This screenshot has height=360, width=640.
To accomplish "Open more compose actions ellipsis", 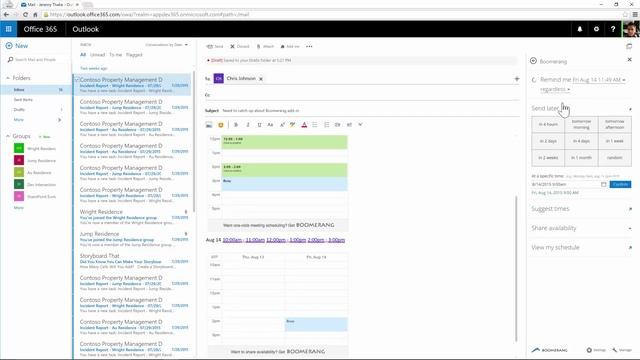I will (309, 47).
